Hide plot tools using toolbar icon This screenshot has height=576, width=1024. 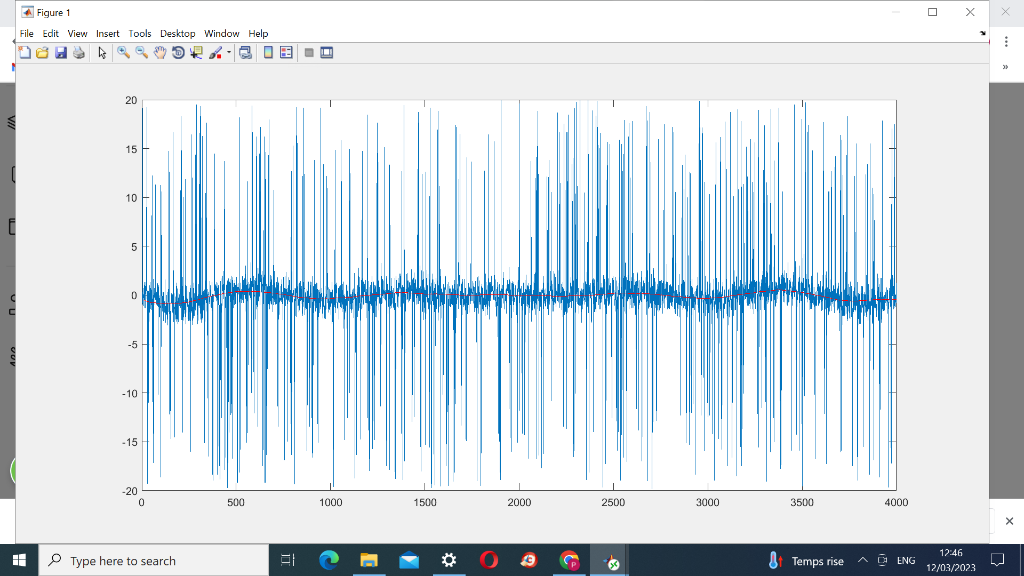coord(309,53)
